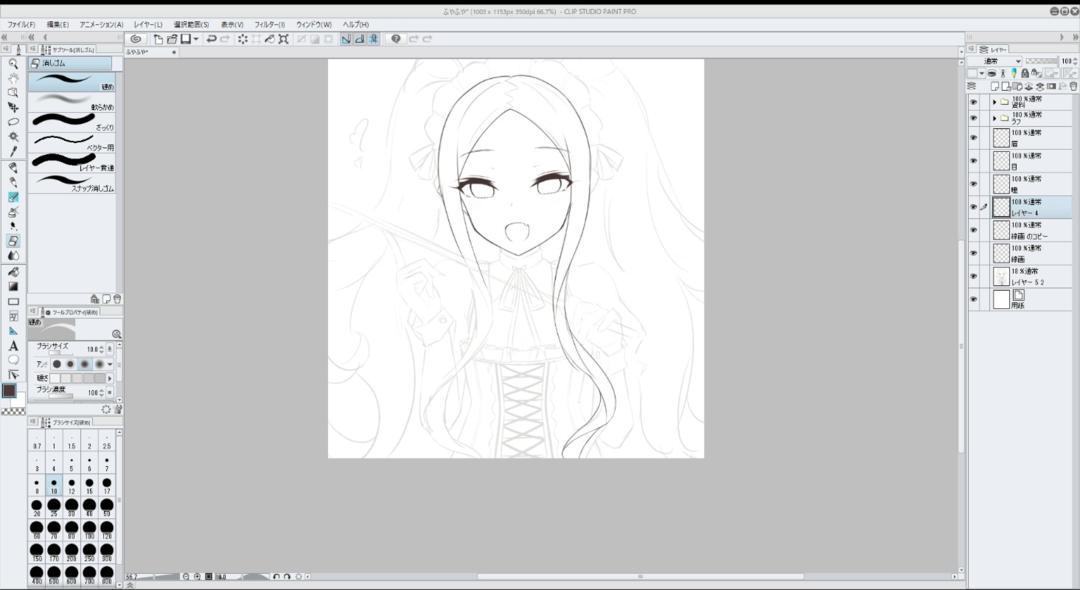Select the 軟らかめ eraser sub tool
Image resolution: width=1080 pixels, height=590 pixels.
click(72, 103)
